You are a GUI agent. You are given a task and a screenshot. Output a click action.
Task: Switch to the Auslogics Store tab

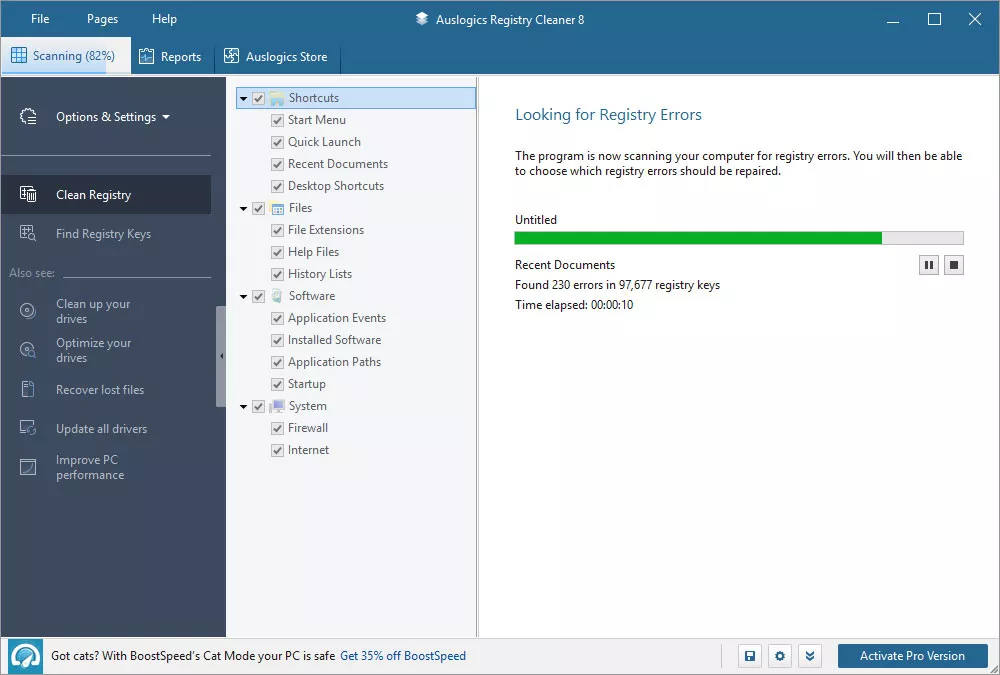[277, 56]
